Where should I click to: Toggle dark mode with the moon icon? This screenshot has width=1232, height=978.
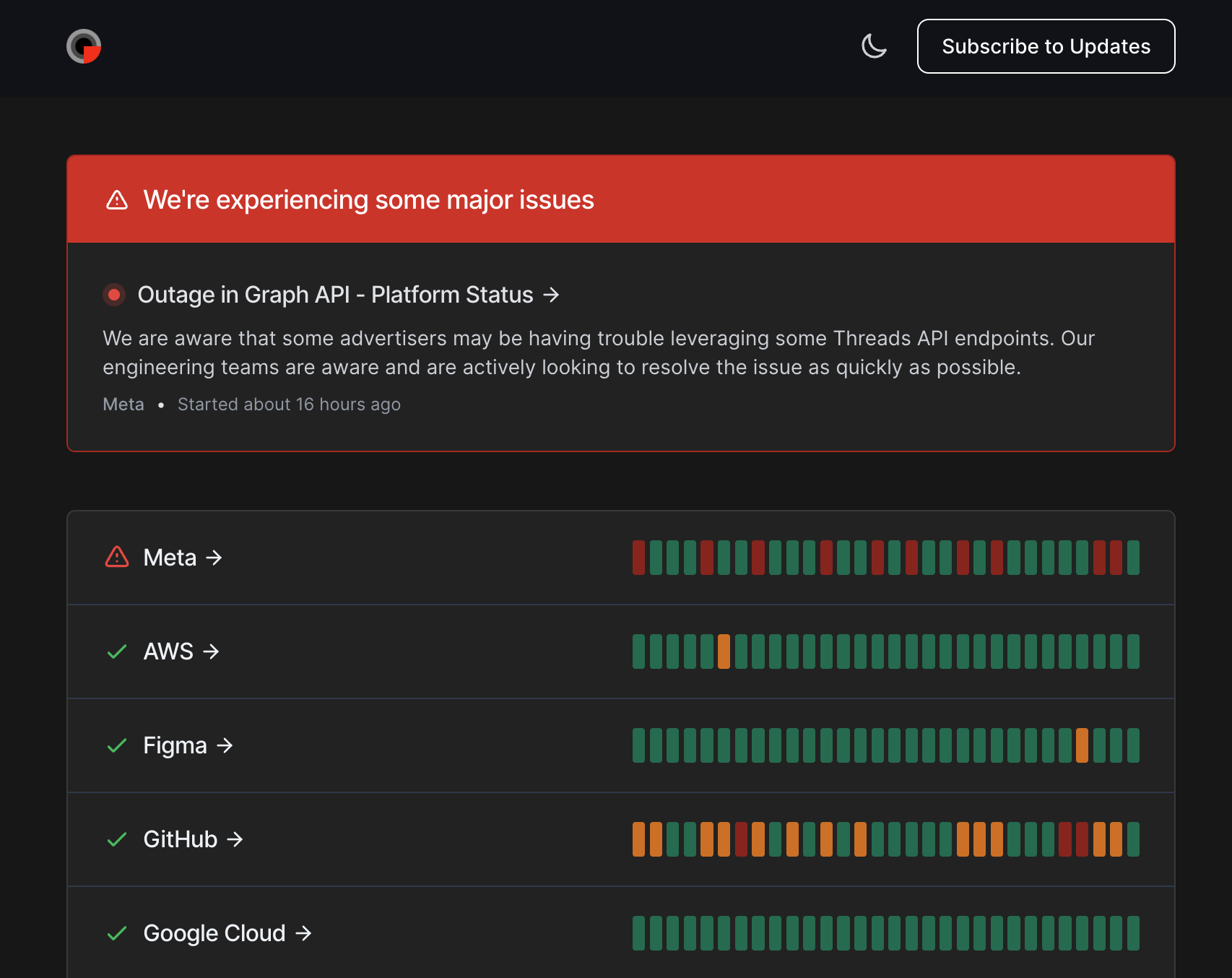tap(873, 46)
